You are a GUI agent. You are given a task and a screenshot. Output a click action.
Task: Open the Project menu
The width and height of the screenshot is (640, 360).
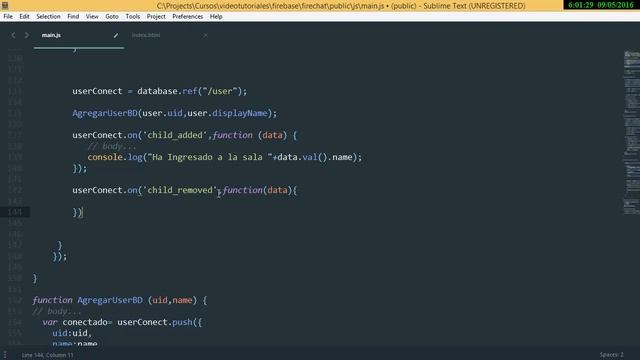click(x=156, y=16)
